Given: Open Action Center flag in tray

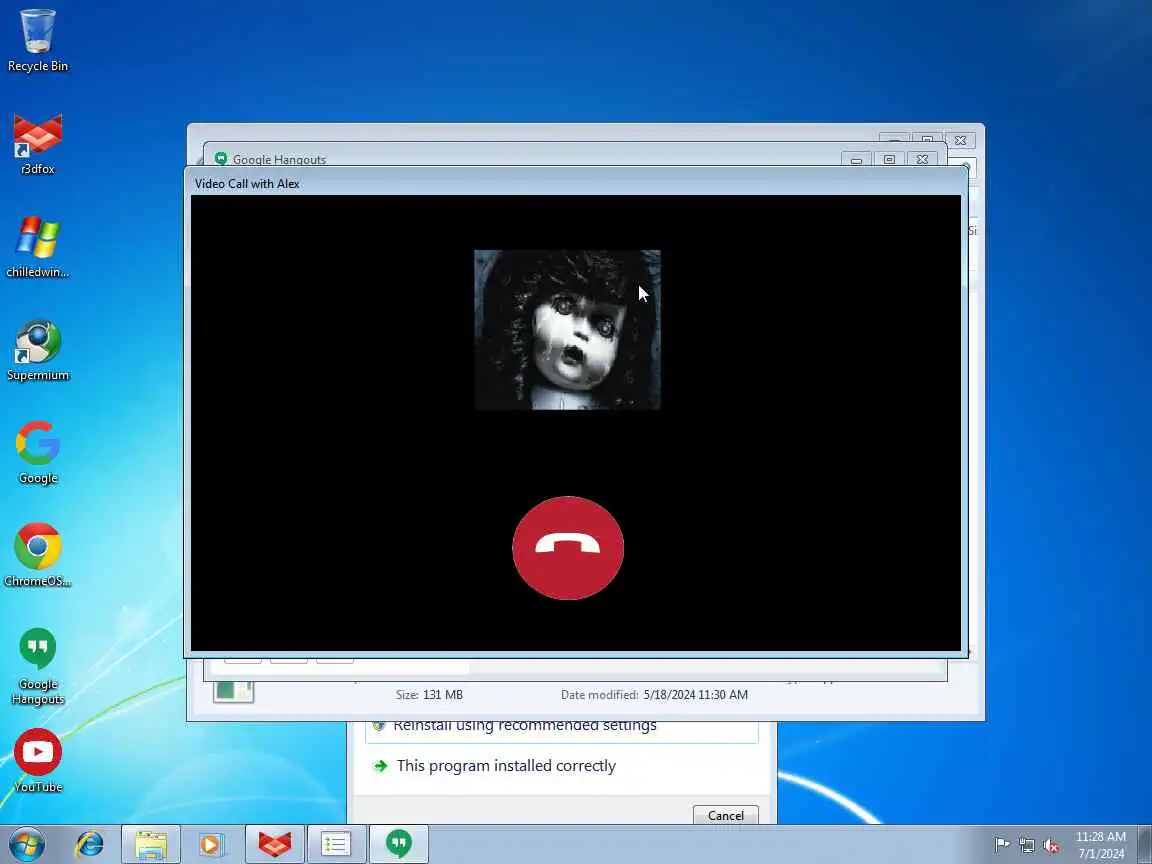Looking at the screenshot, I should pyautogui.click(x=1001, y=845).
